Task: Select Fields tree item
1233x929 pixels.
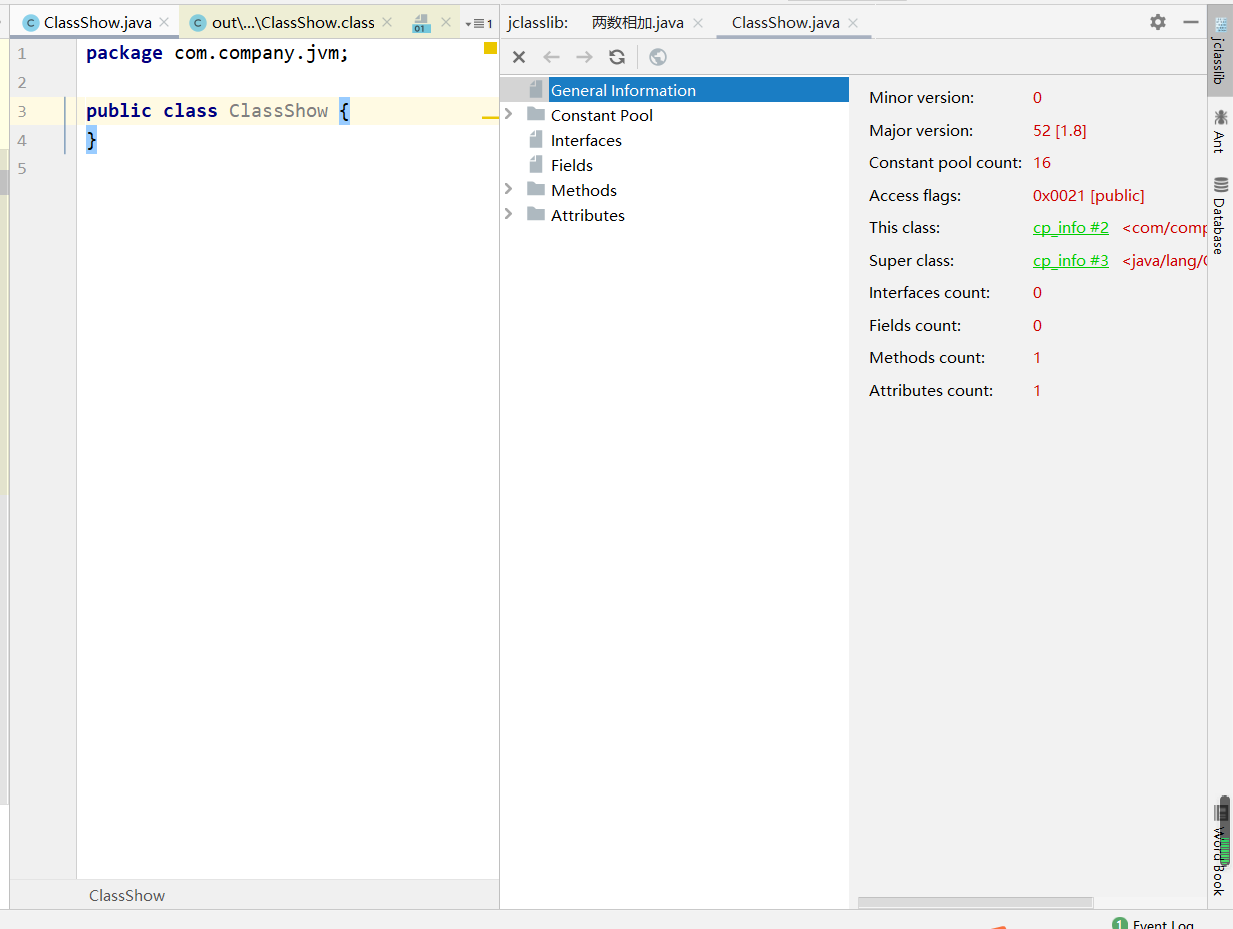Action: point(572,165)
